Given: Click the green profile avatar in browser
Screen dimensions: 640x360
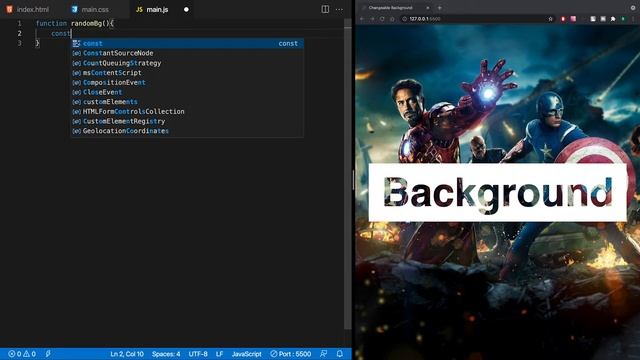Looking at the screenshot, I should point(623,19).
